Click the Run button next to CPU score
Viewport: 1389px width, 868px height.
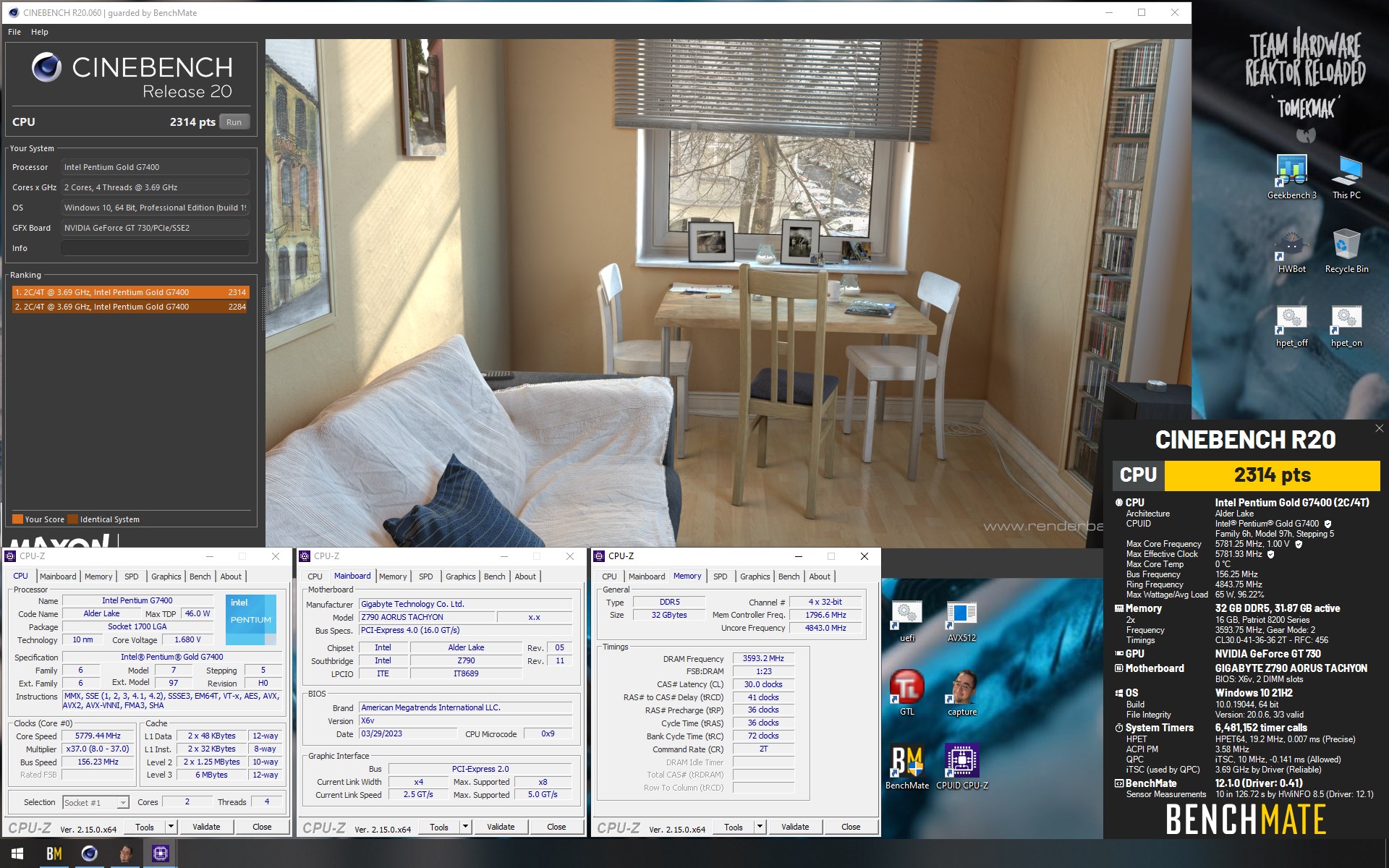click(x=234, y=122)
